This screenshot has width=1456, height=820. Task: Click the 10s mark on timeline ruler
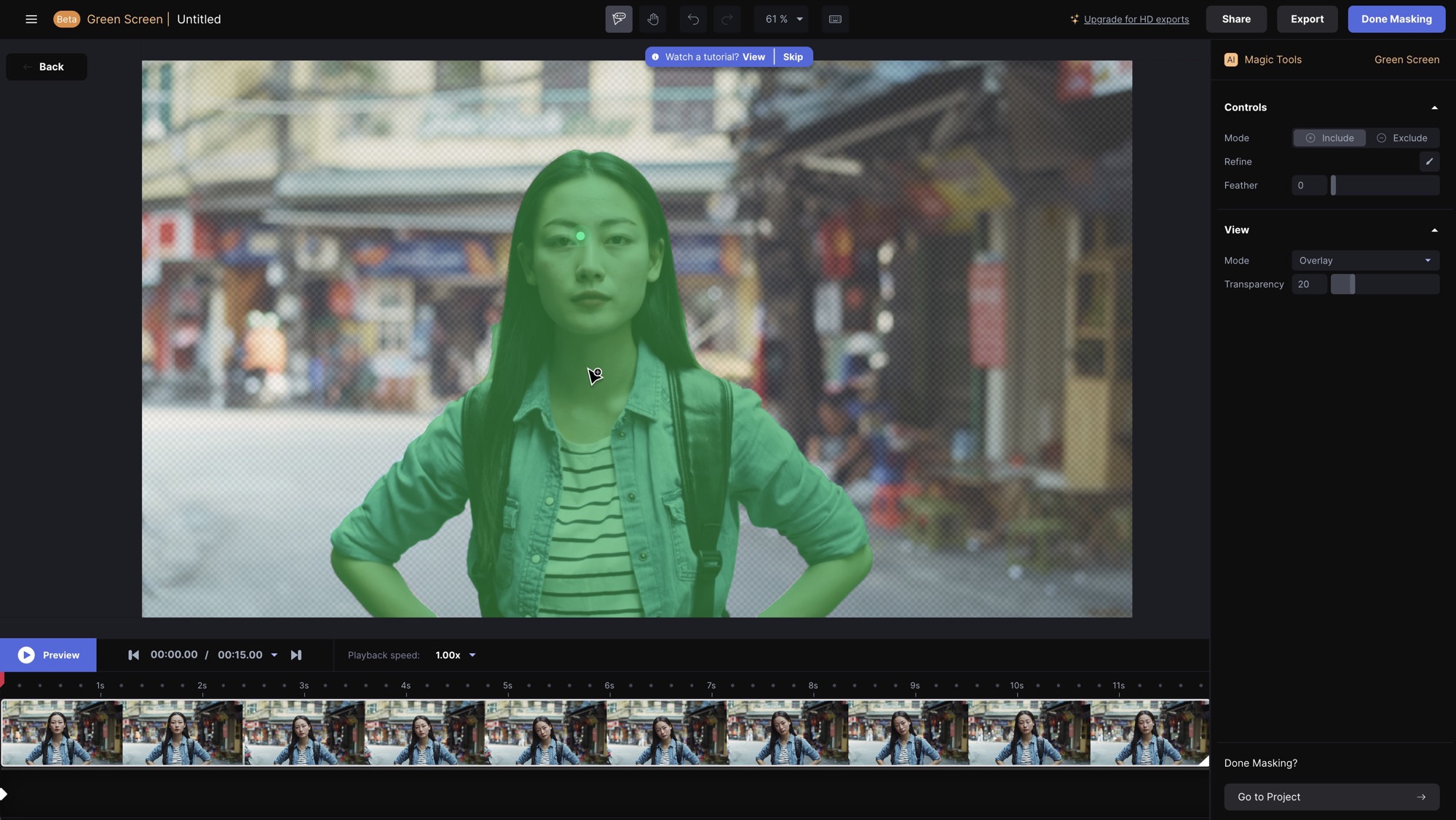(x=1016, y=685)
